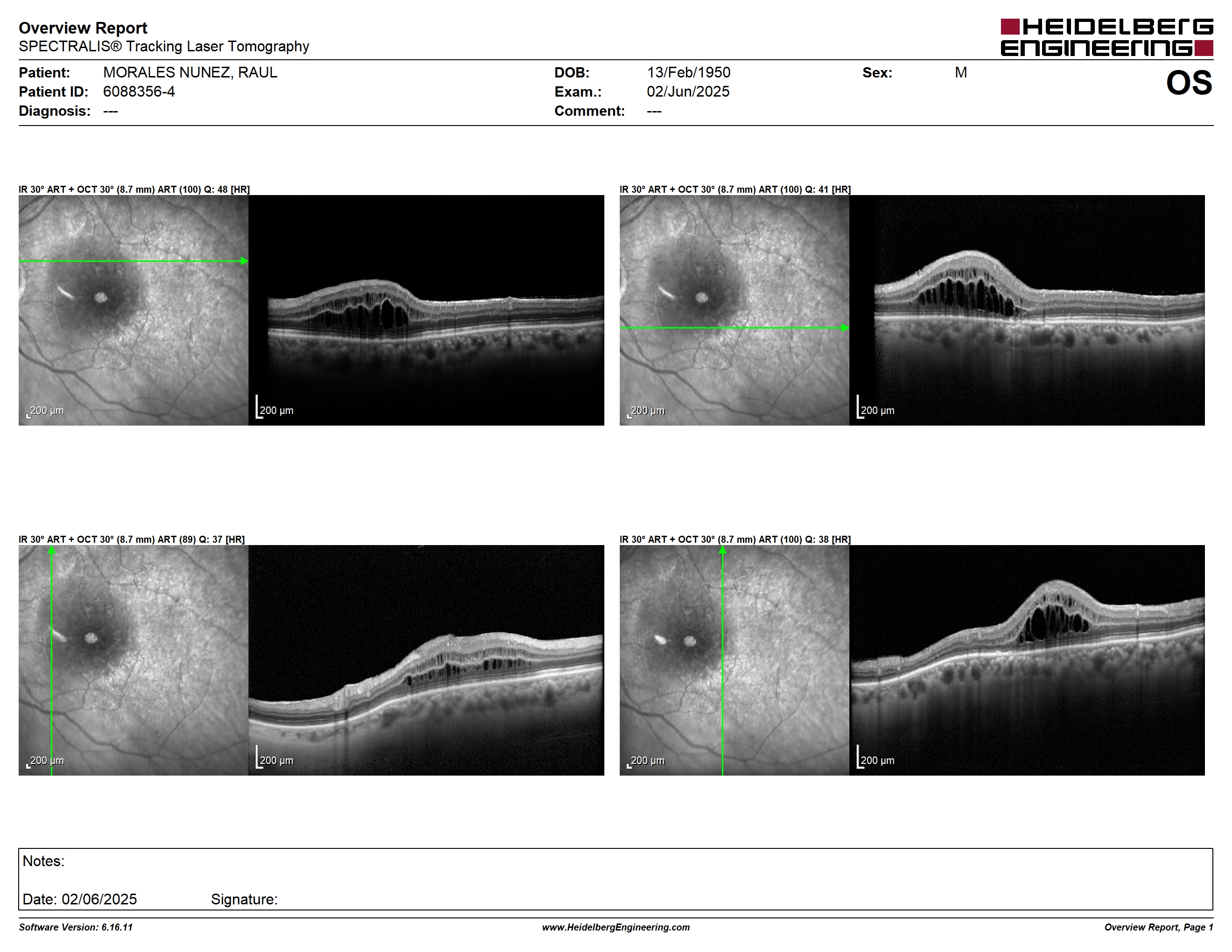Viewport: 1232px width, 952px height.
Task: Open bottom-right OCT B-scan image
Action: (x=1027, y=660)
